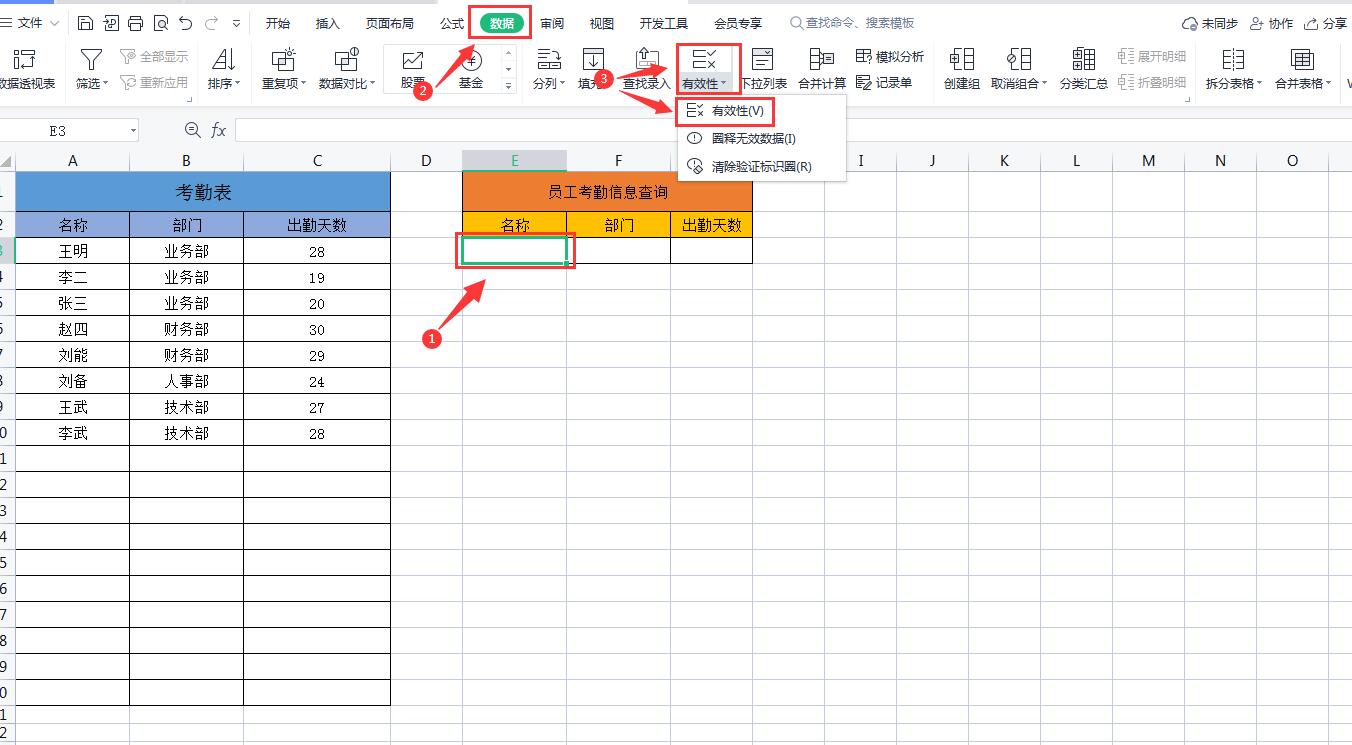The height and width of the screenshot is (745, 1352).
Task: Click the 分列 text-to-columns icon
Action: click(548, 60)
